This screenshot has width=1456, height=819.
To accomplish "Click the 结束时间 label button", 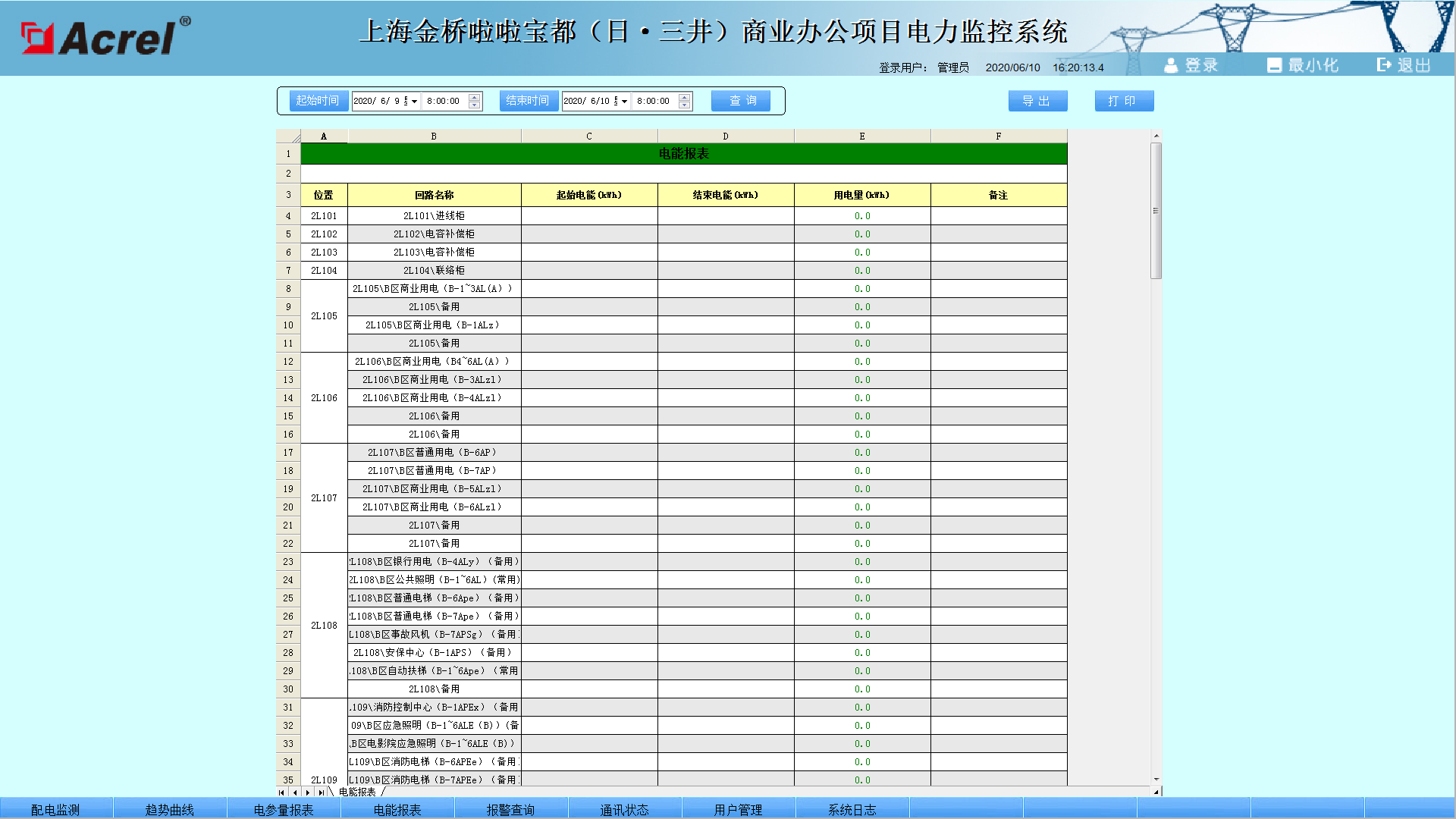I will point(529,101).
